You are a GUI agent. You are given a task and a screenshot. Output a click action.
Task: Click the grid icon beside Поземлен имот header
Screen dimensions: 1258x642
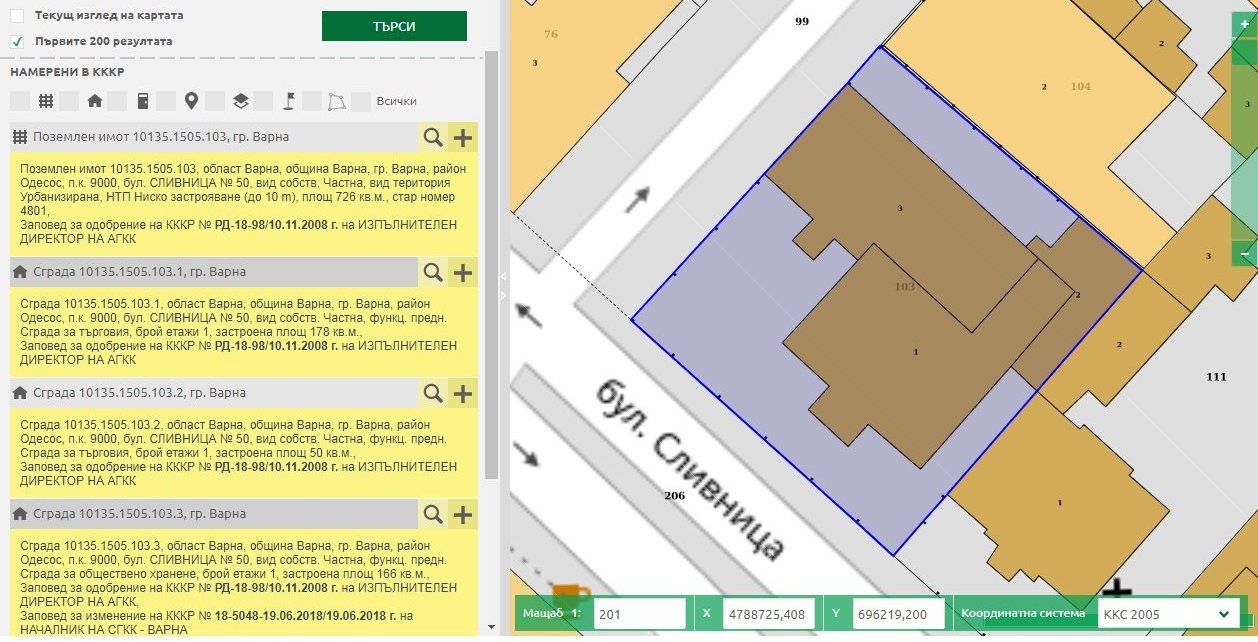[19, 137]
